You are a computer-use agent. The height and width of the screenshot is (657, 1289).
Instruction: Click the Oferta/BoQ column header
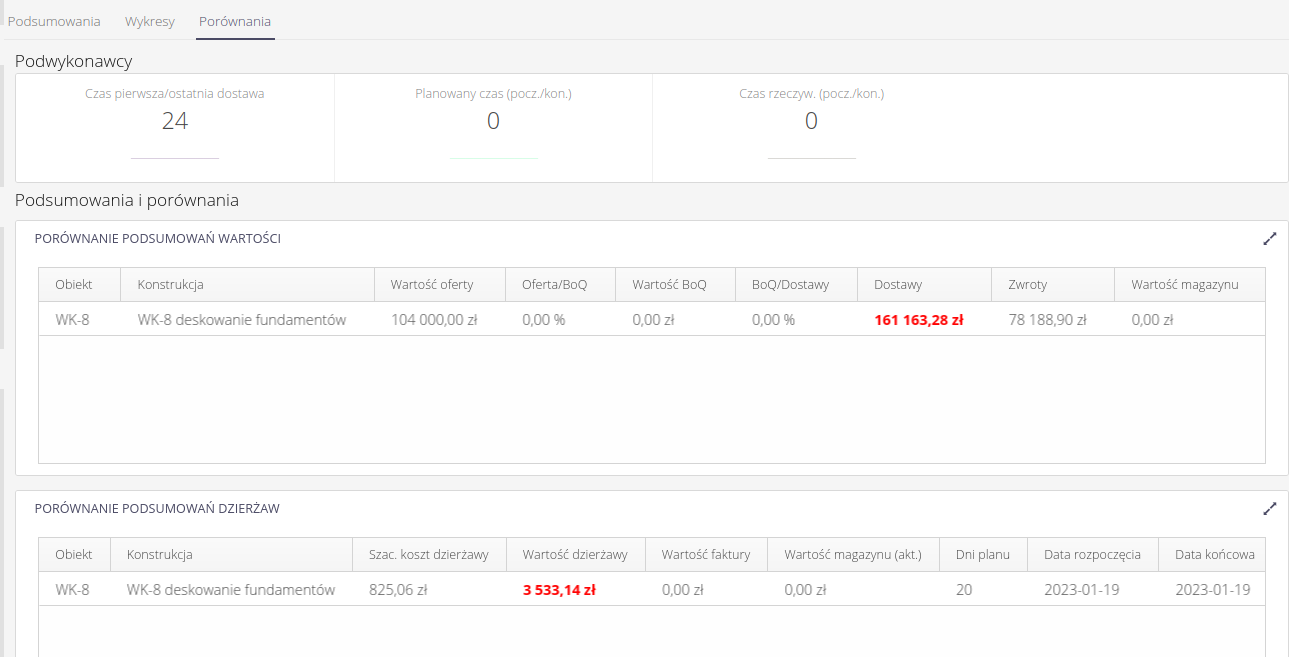click(x=554, y=285)
